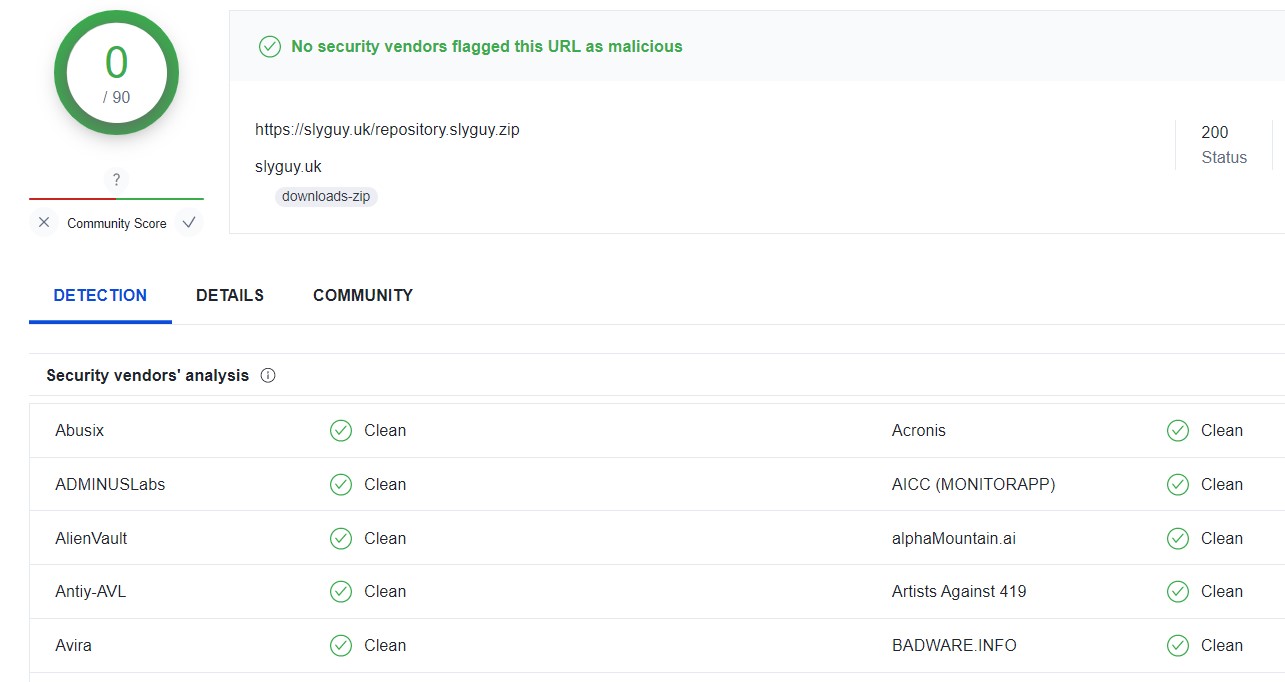Click the community score downvote X icon

44,223
